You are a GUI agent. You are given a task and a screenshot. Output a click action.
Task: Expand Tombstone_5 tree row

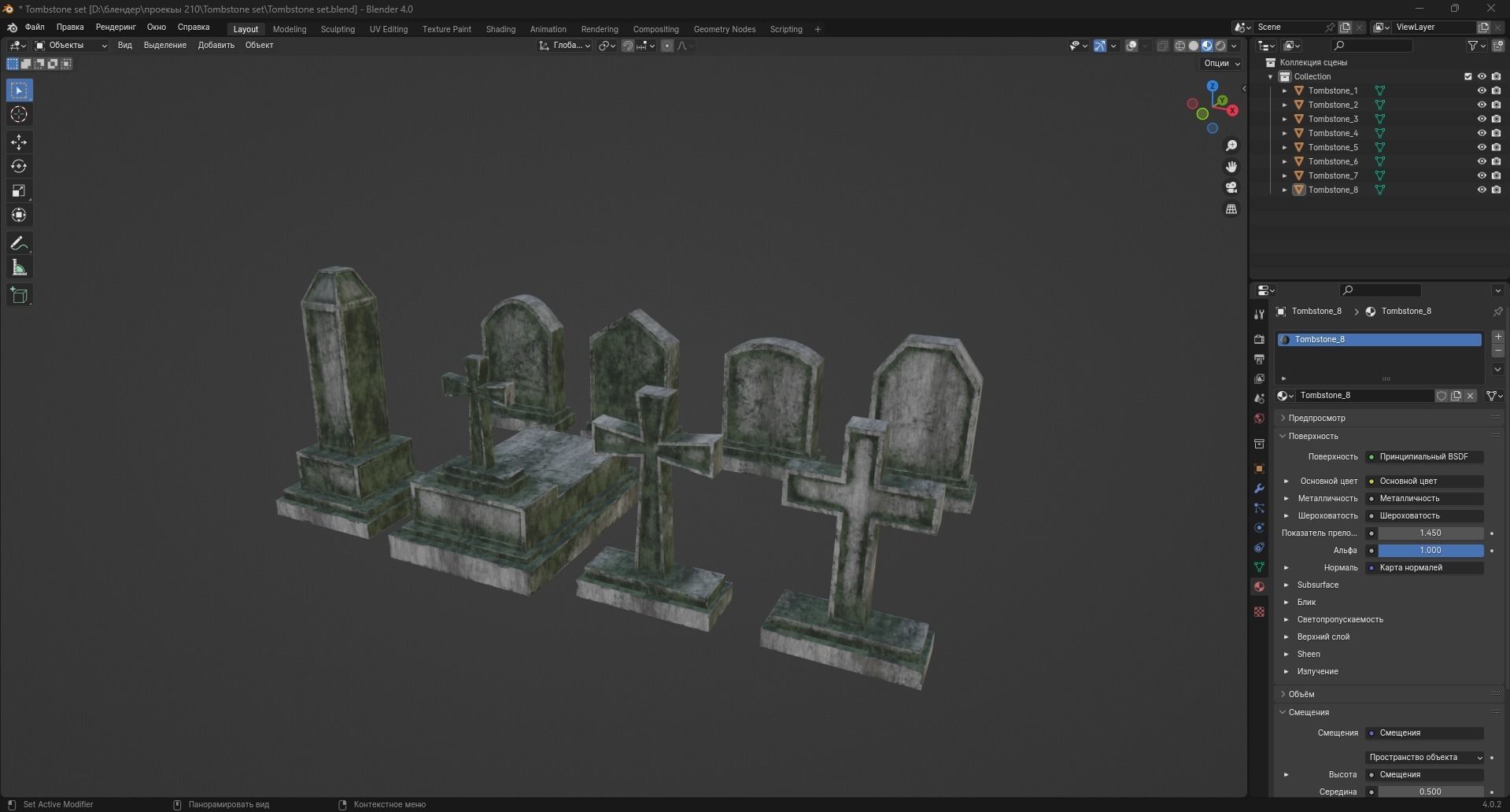pyautogui.click(x=1285, y=147)
